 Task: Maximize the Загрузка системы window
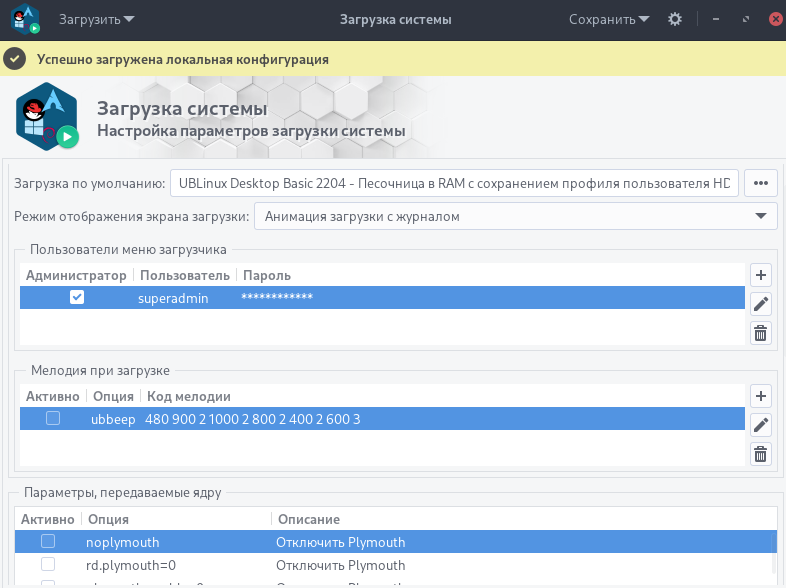click(x=746, y=20)
